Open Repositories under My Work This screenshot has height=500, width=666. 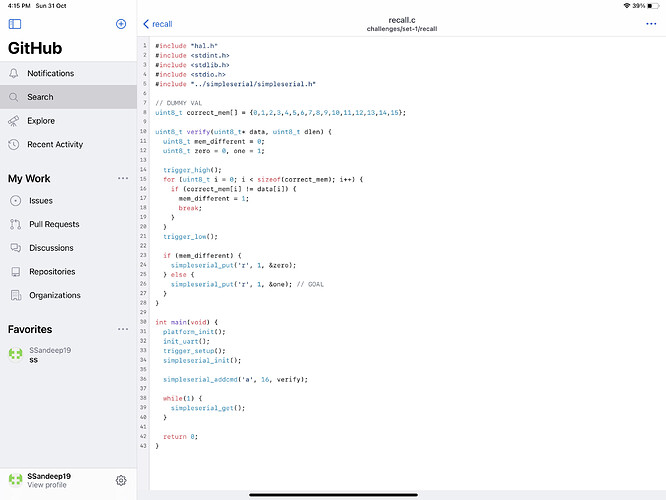coord(68,271)
